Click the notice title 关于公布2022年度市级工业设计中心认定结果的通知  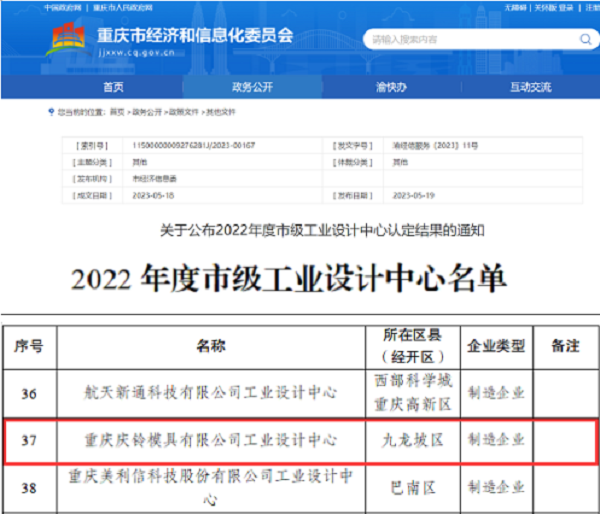tap(322, 230)
